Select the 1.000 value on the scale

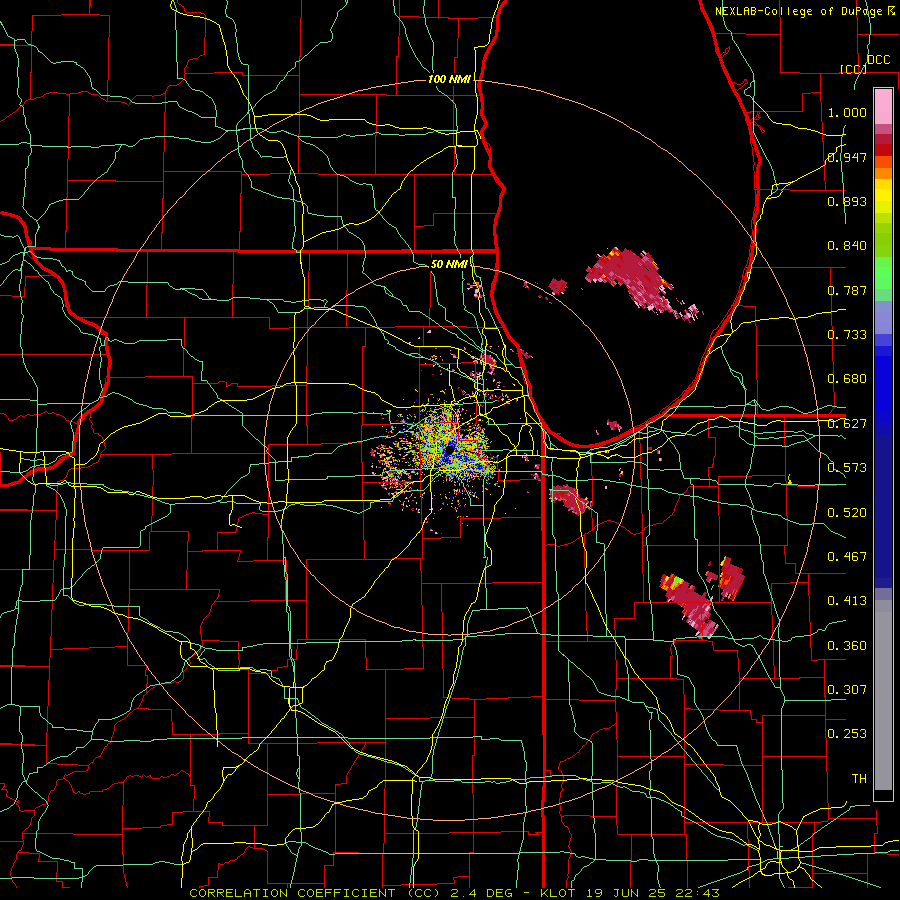tap(847, 112)
